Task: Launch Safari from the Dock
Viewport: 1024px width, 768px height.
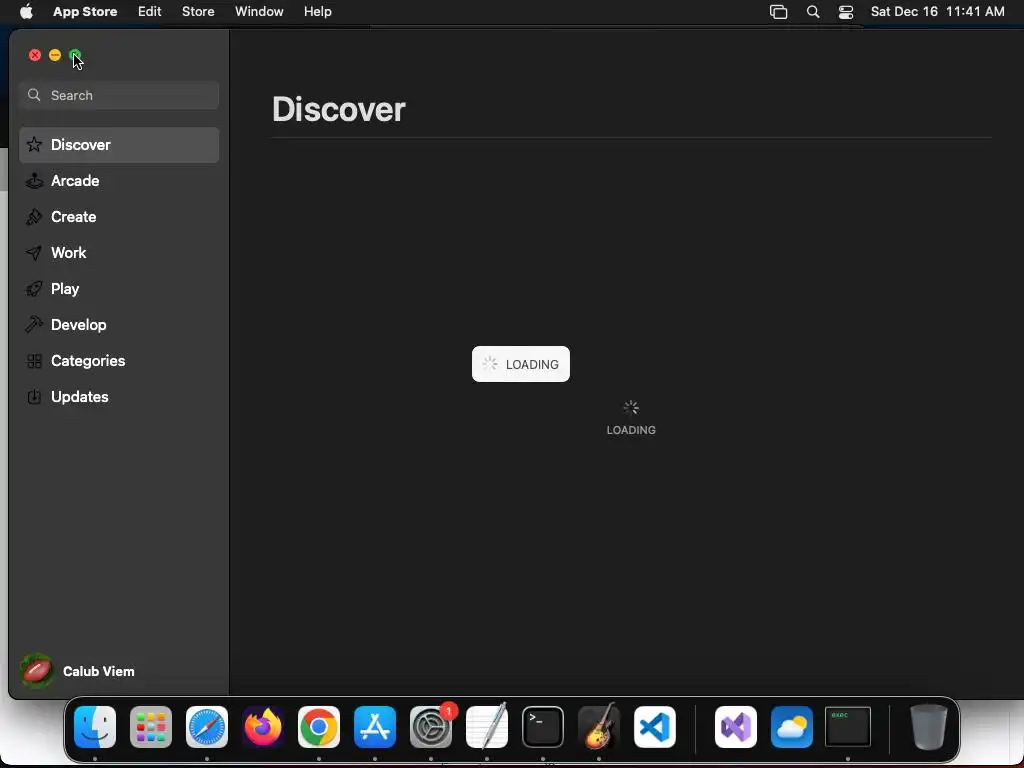Action: point(207,727)
